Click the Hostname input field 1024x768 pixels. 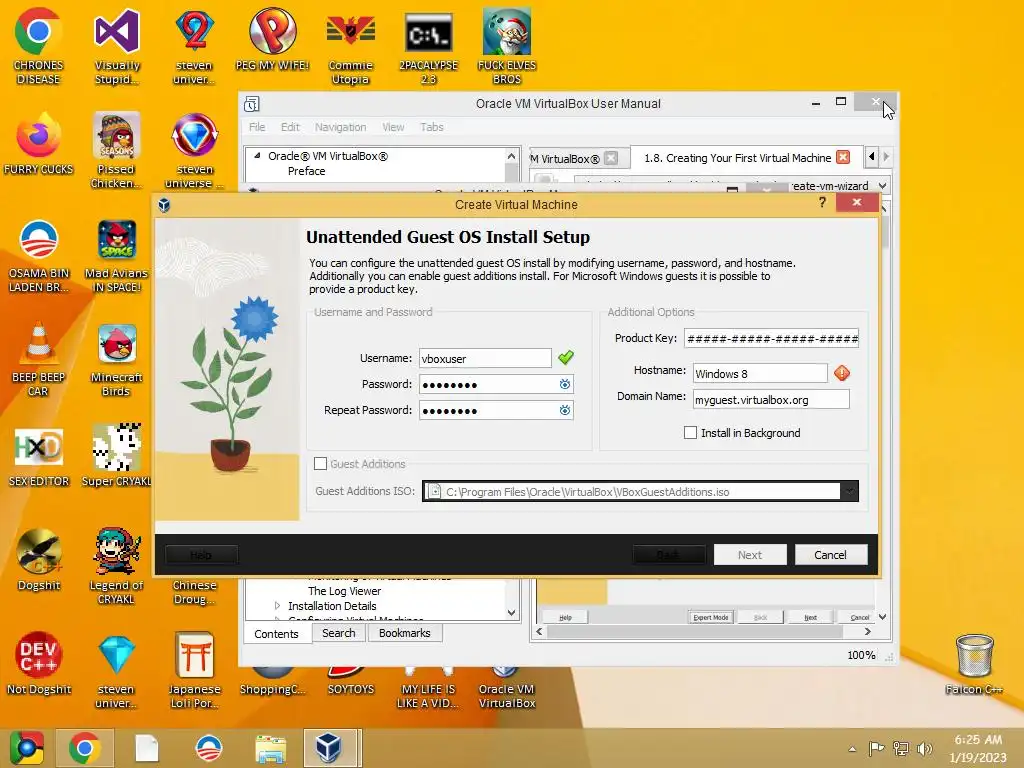760,374
